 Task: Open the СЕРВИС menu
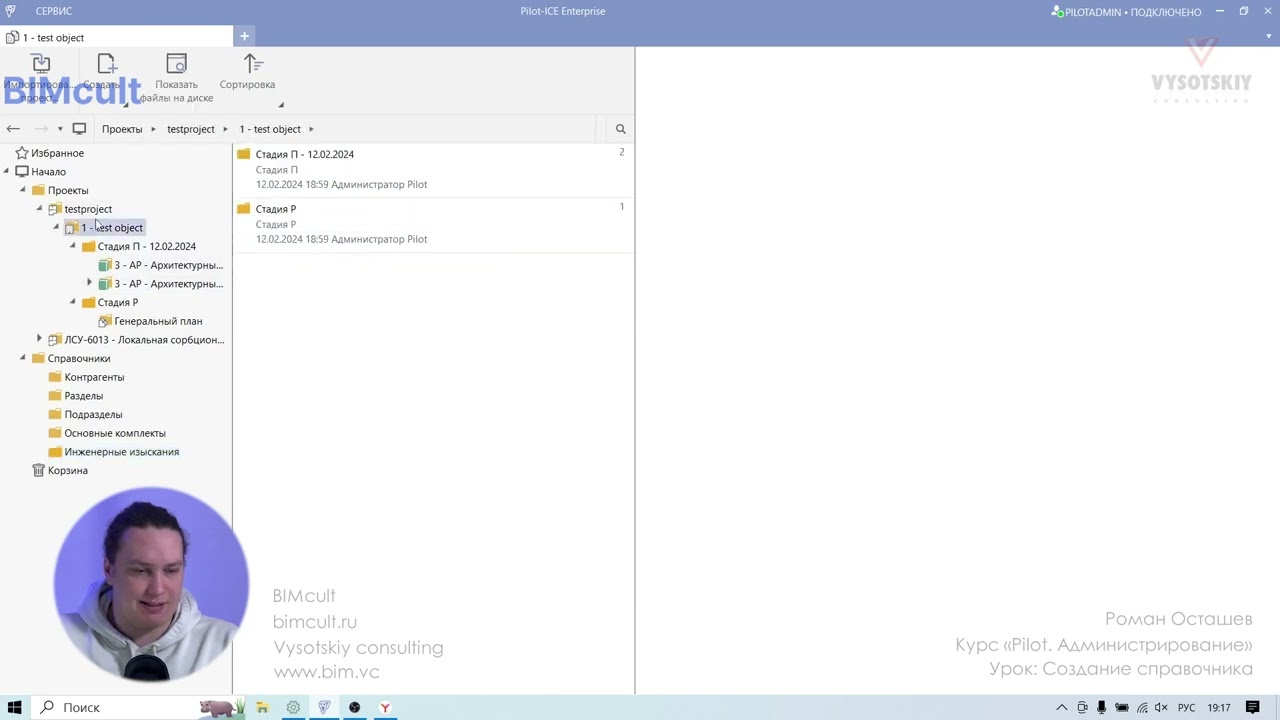54,11
